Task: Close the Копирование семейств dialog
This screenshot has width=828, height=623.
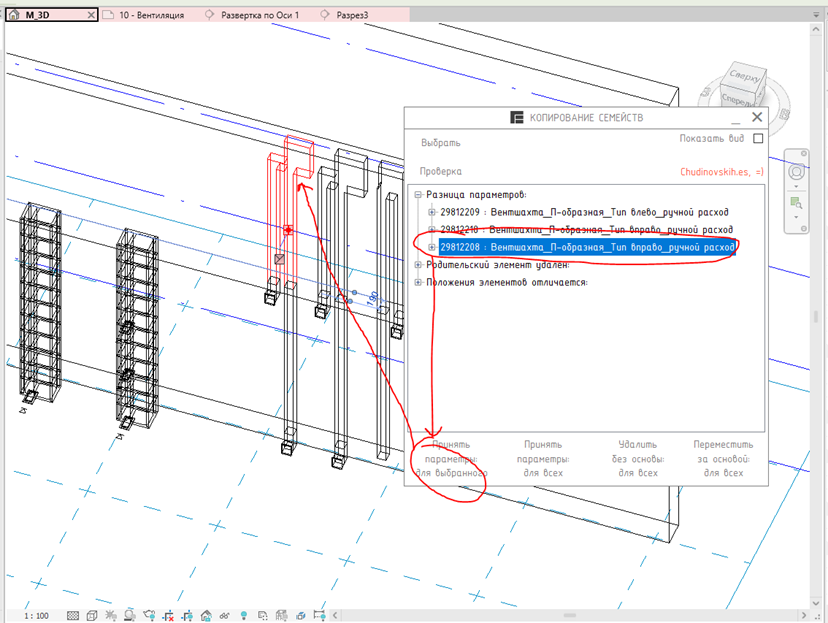Action: point(757,117)
